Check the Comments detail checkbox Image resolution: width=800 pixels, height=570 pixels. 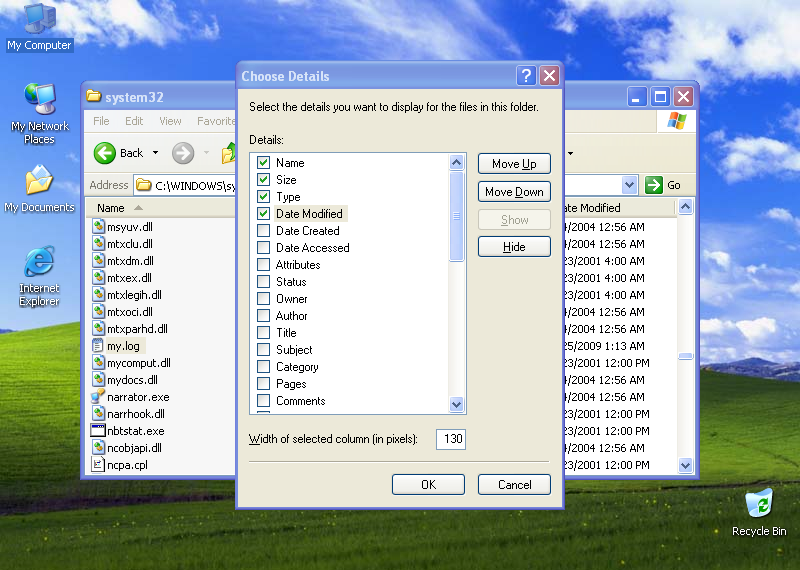(x=263, y=401)
